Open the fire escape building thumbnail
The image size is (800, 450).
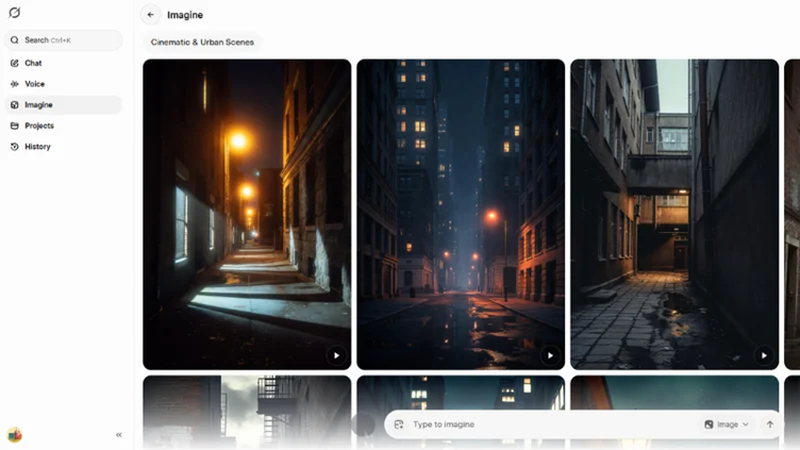pos(247,412)
